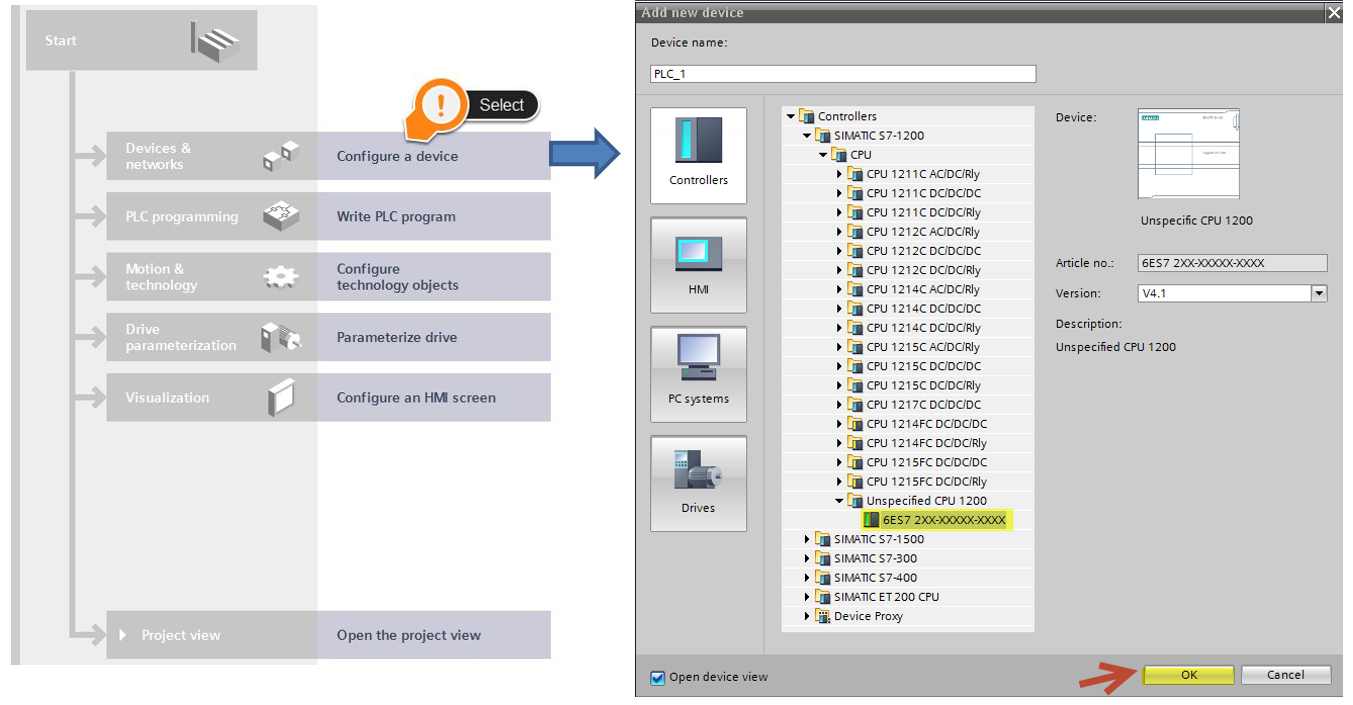Collapse the CPU folder node

coord(823,155)
